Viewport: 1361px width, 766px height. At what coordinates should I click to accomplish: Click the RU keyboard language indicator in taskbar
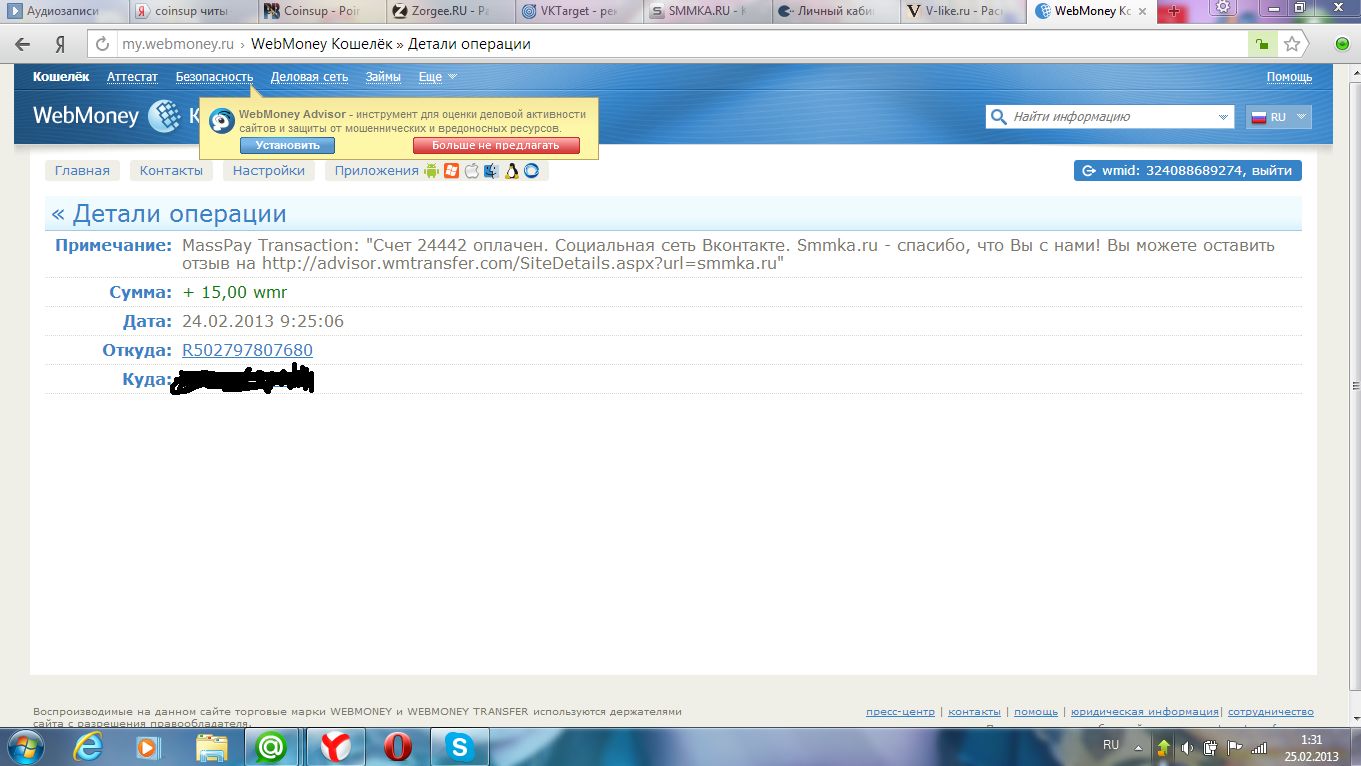pyautogui.click(x=1111, y=745)
